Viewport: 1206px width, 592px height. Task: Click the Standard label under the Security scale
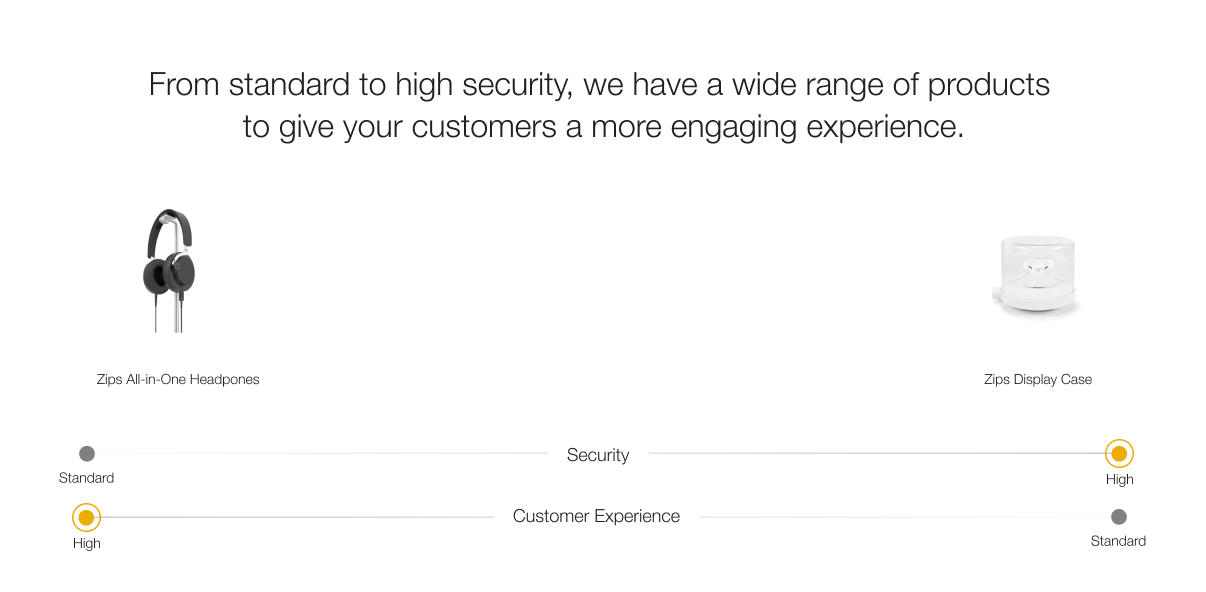point(87,478)
